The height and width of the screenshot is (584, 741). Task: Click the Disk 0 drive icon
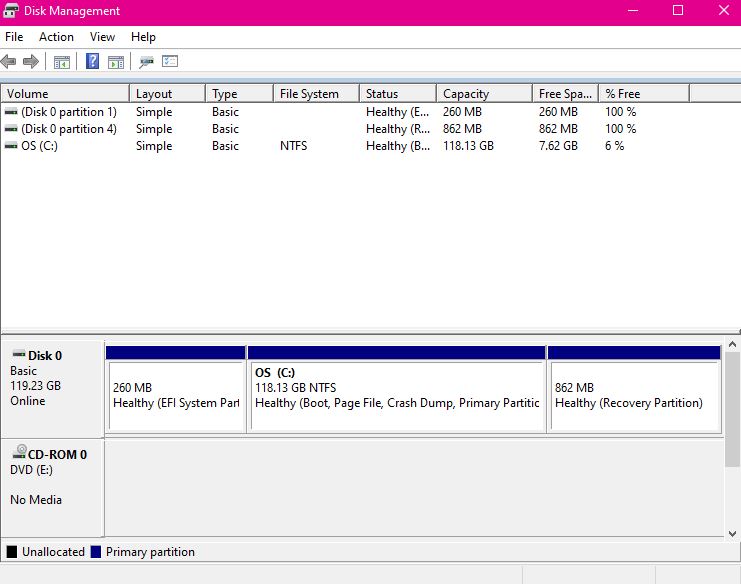tap(19, 354)
